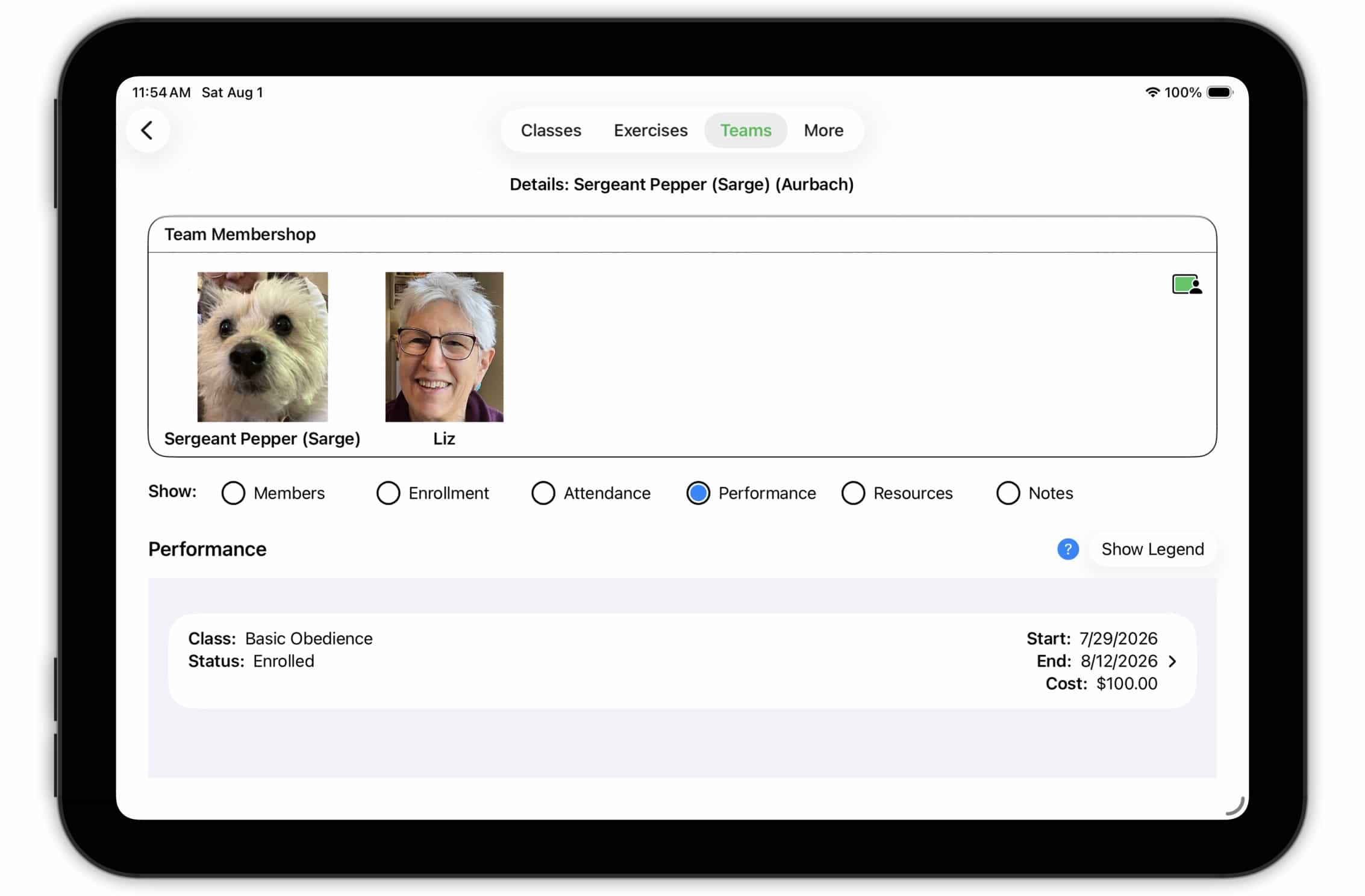Open the green team member card icon
The height and width of the screenshot is (896, 1365).
click(x=1187, y=284)
